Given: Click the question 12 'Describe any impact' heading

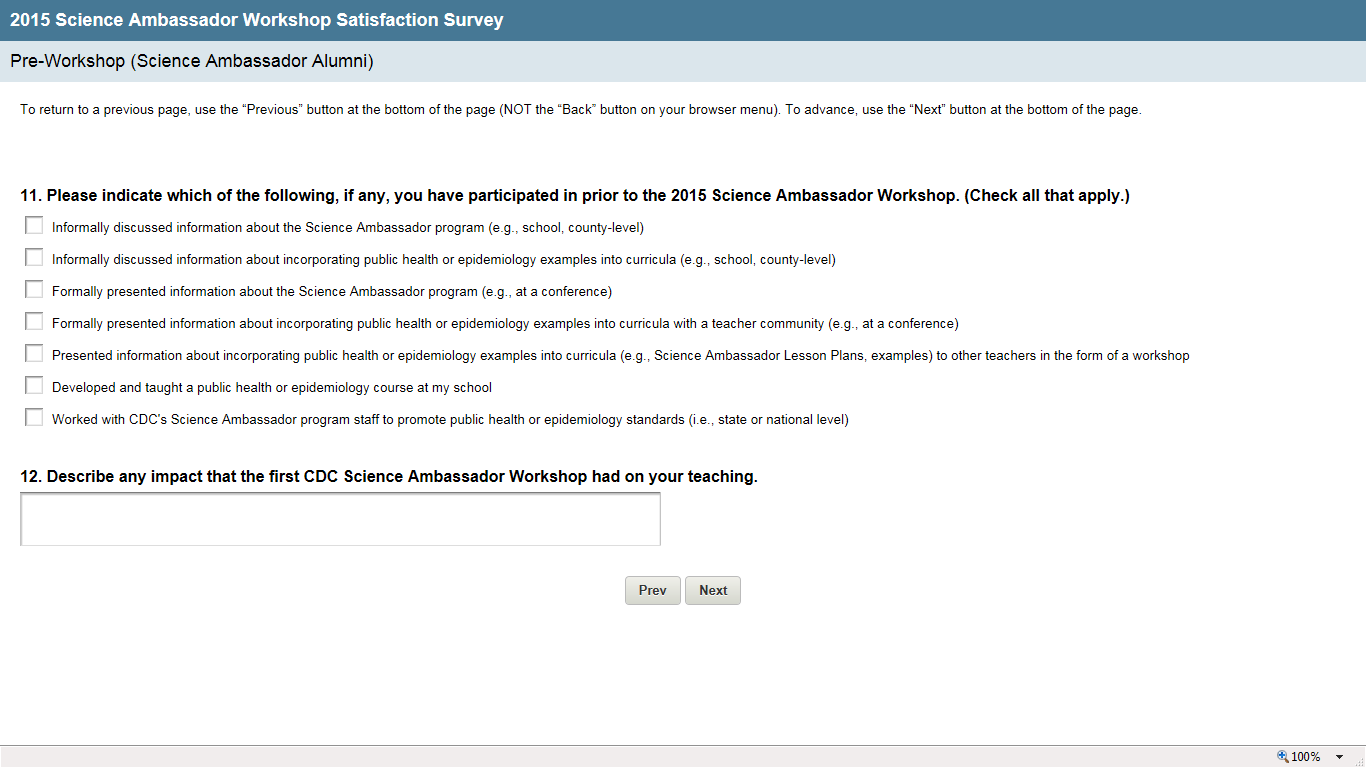Looking at the screenshot, I should coord(389,477).
